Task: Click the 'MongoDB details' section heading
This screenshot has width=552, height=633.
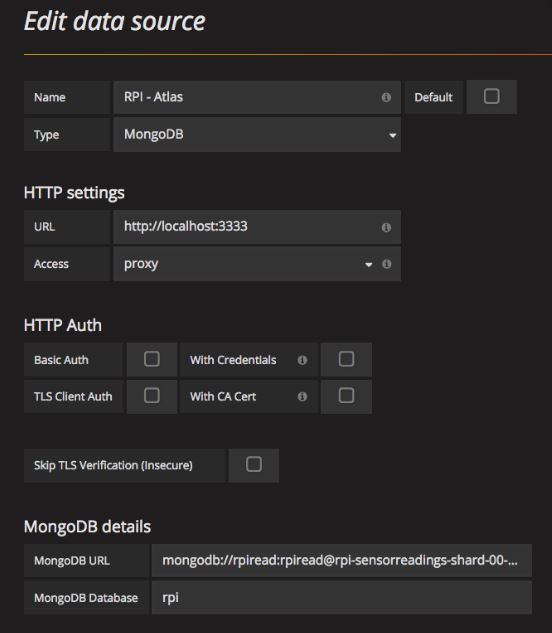Action: (x=87, y=527)
